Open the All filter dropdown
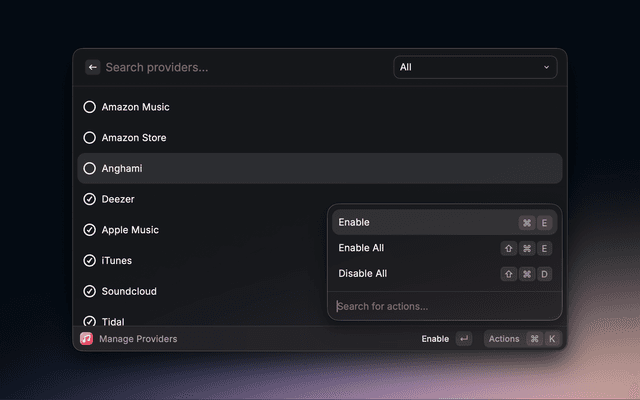The height and width of the screenshot is (400, 640). (474, 67)
